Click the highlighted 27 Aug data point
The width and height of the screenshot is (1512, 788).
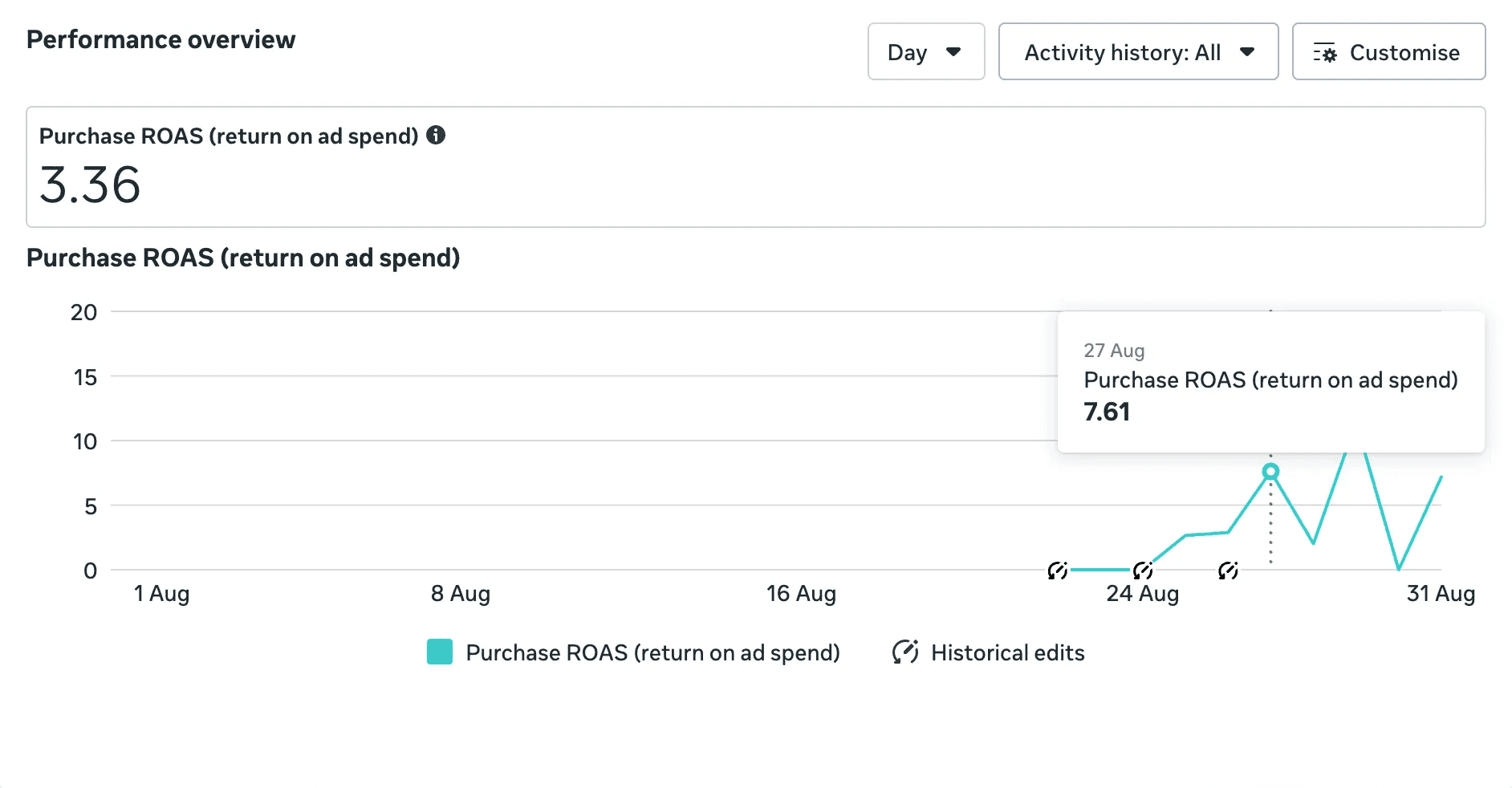(x=1270, y=471)
